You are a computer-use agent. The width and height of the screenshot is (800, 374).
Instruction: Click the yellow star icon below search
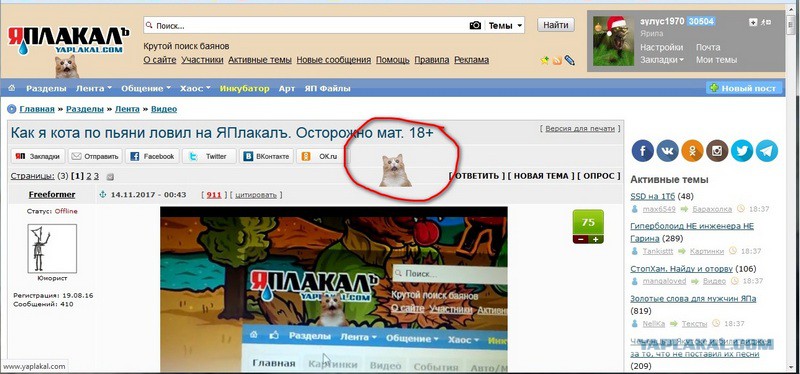(545, 60)
